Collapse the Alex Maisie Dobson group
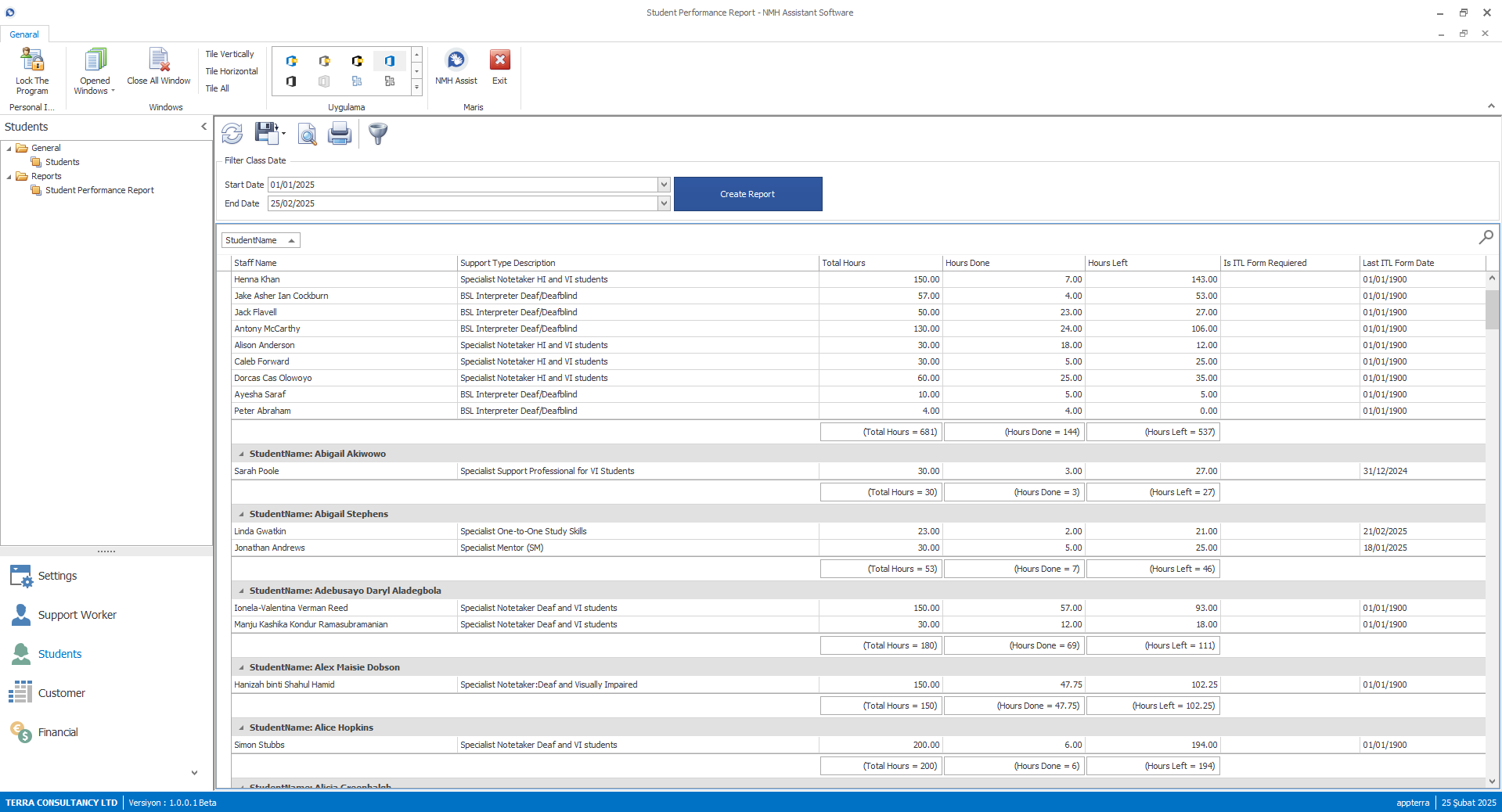1502x812 pixels. 241,667
